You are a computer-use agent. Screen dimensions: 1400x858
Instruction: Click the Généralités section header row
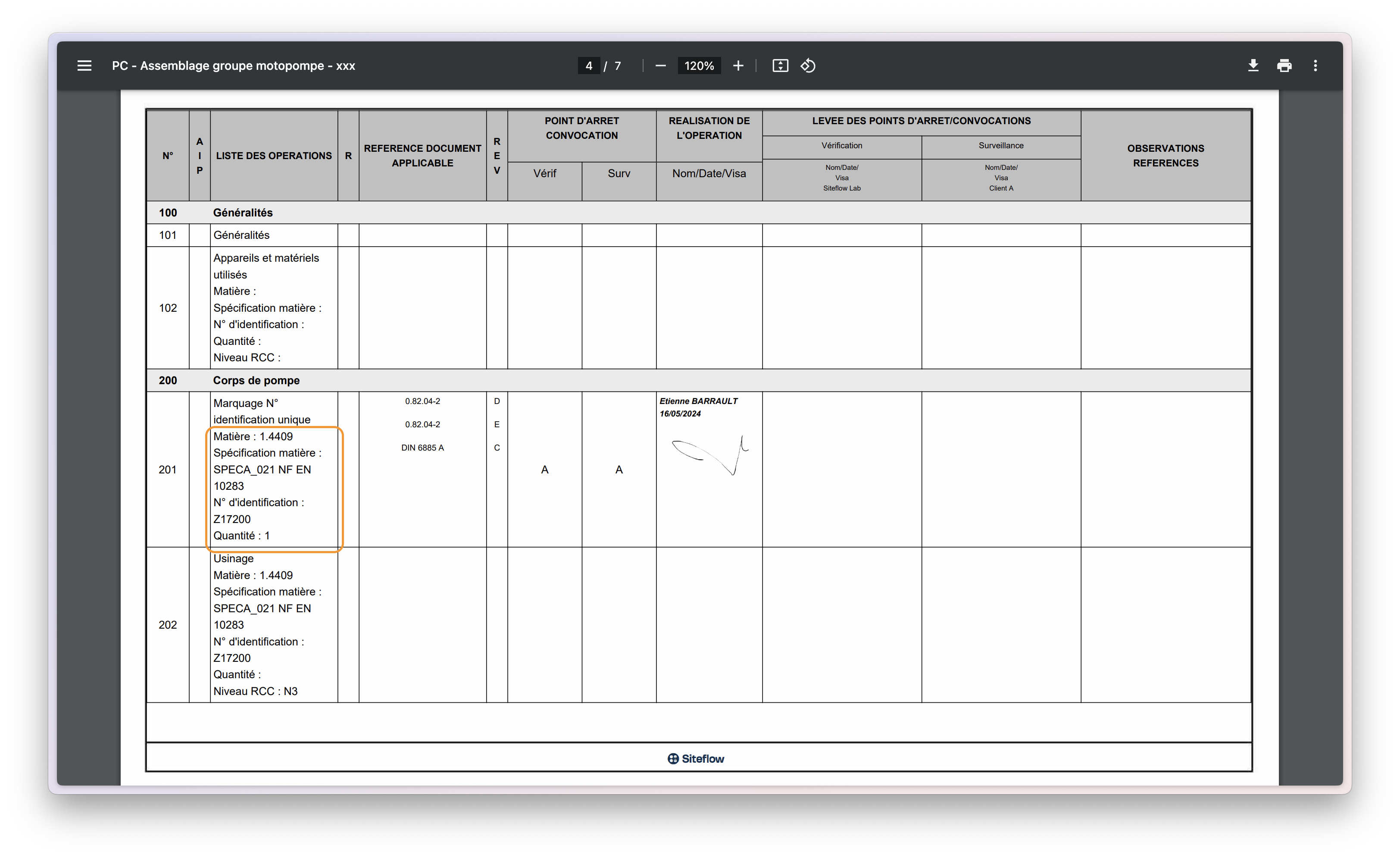243,213
